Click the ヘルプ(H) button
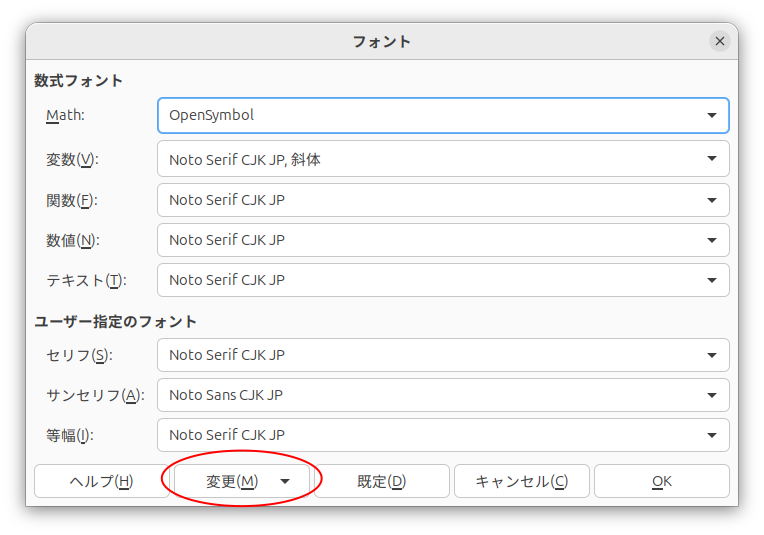The width and height of the screenshot is (764, 535). tap(102, 481)
